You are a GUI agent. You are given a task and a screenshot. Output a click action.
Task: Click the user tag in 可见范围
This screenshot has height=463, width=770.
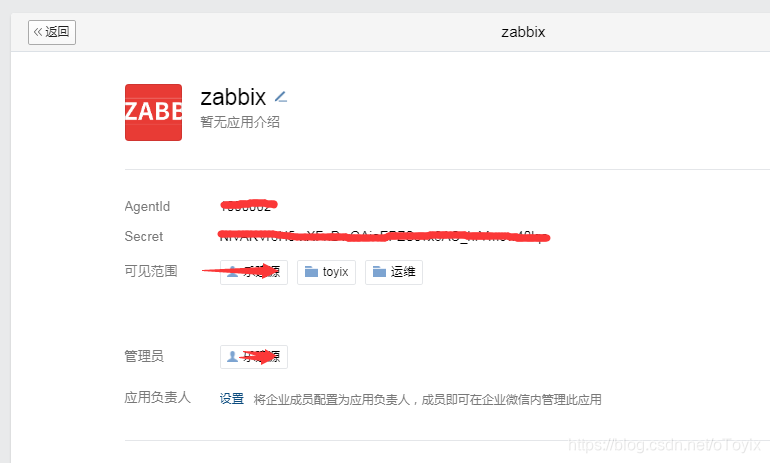(254, 272)
